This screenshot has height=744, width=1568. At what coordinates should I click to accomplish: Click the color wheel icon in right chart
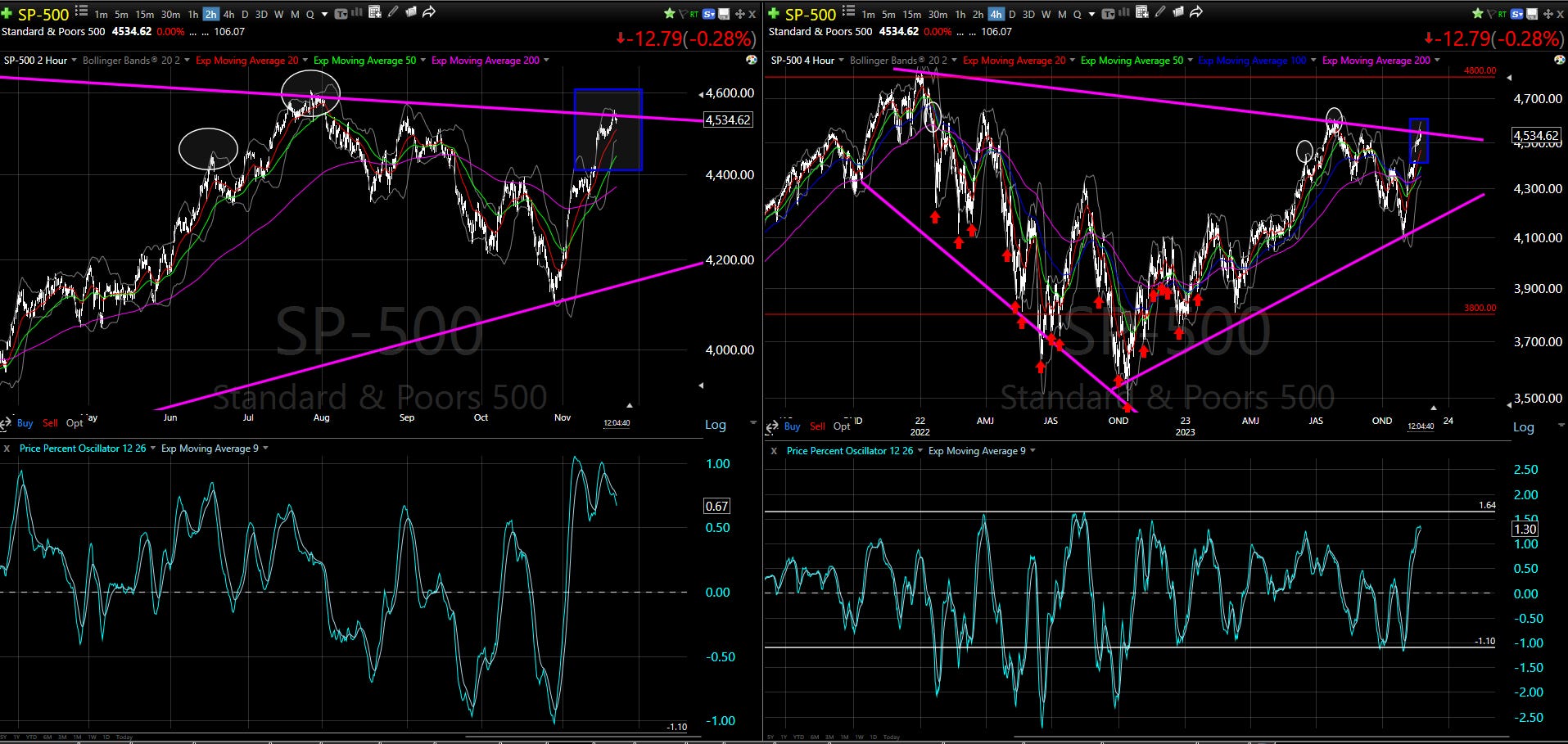click(x=1560, y=60)
